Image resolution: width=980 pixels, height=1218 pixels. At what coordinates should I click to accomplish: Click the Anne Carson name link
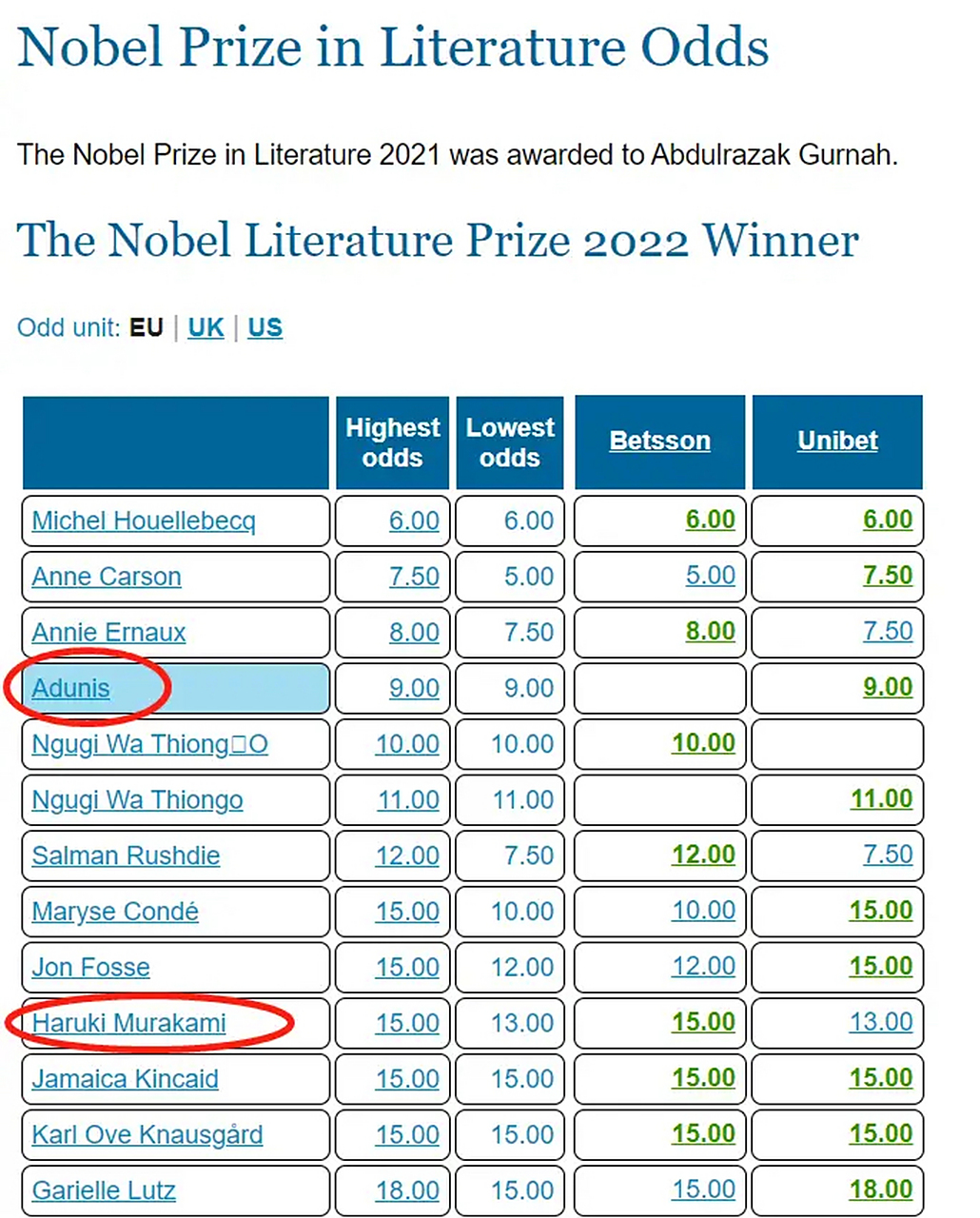(107, 577)
